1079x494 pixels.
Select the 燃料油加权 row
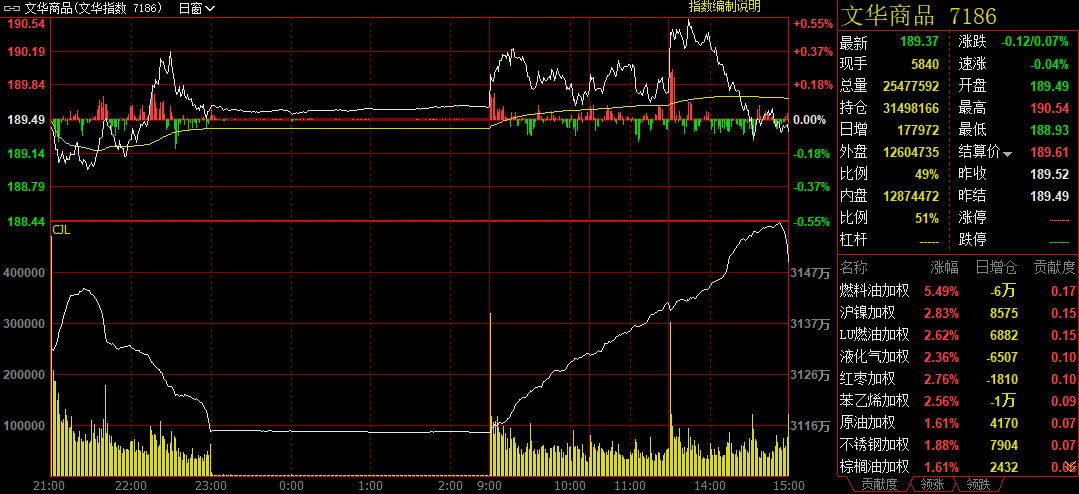pos(874,291)
